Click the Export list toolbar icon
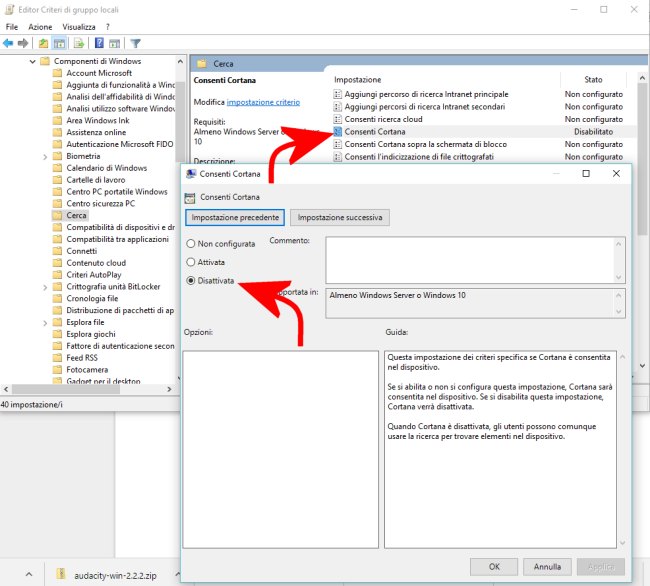This screenshot has width=650, height=586. tap(80, 44)
